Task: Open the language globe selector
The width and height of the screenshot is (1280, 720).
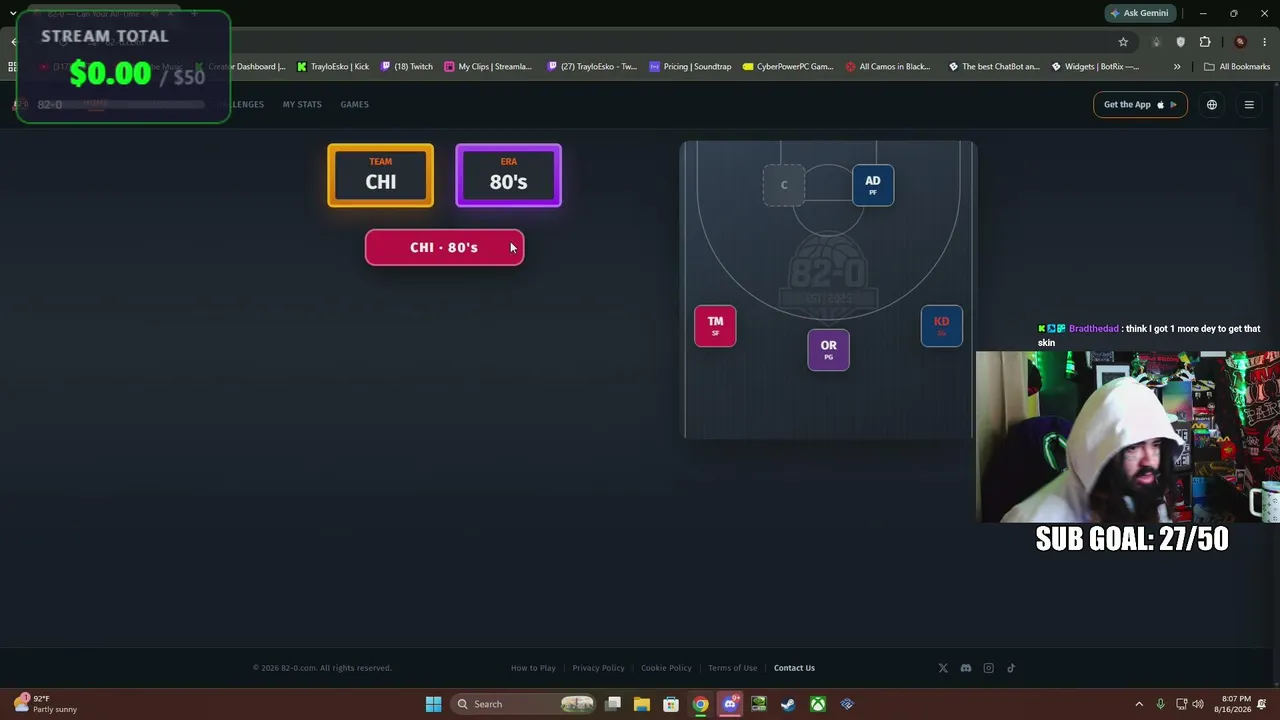Action: (1212, 105)
